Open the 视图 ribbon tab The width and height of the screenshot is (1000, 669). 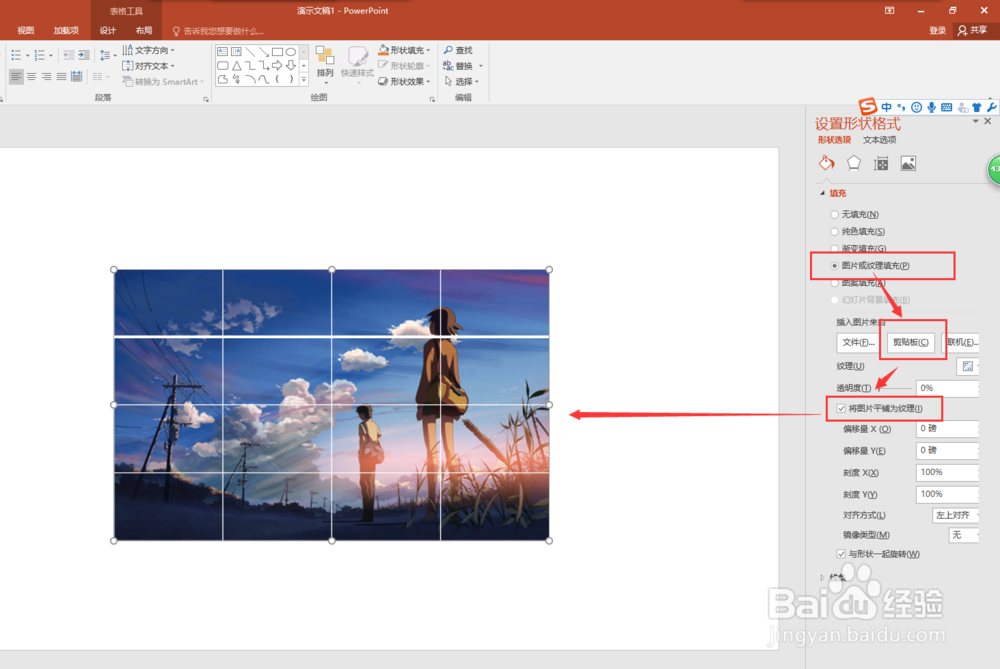coord(26,31)
